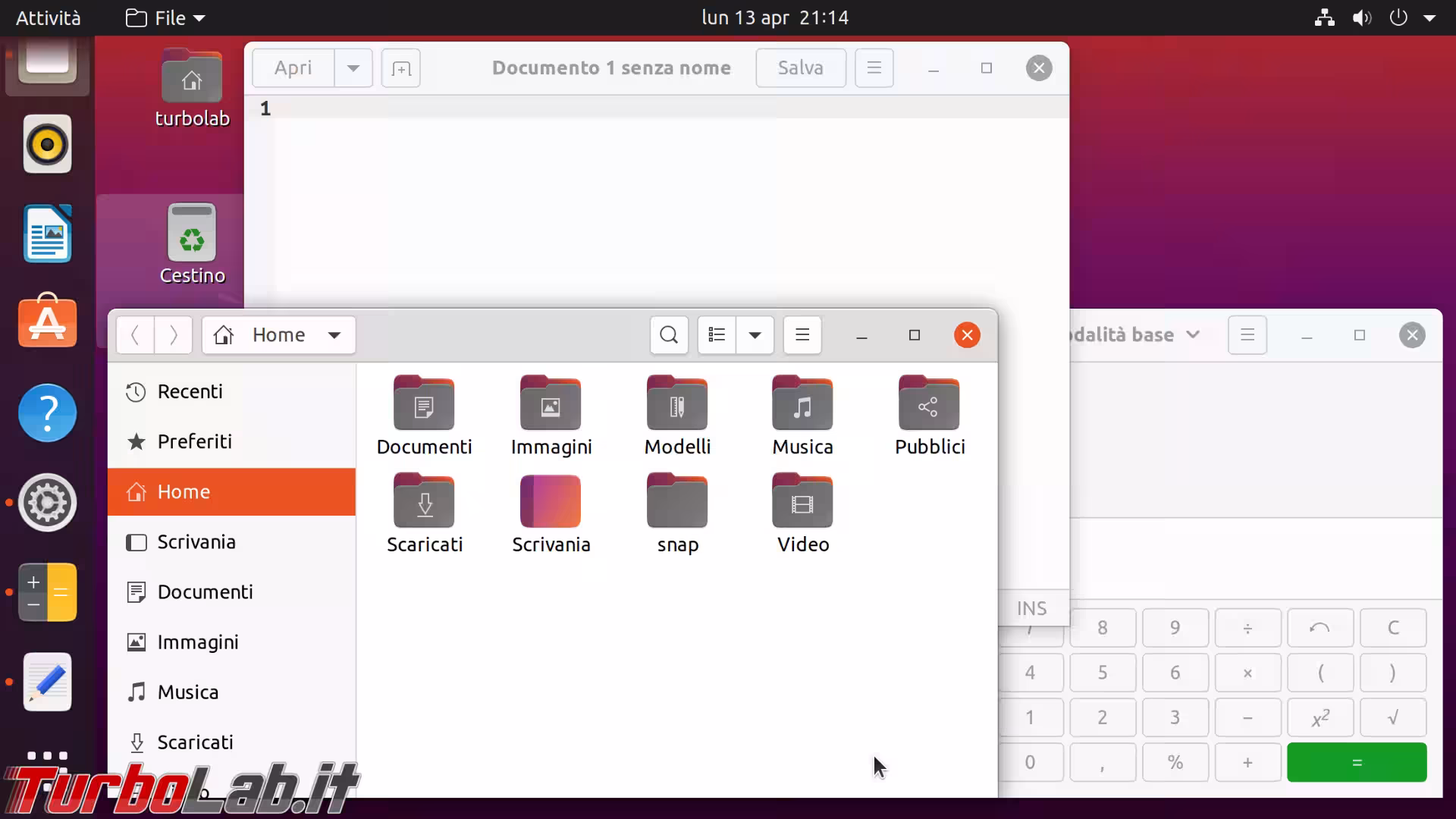Click the Salva button

point(800,68)
